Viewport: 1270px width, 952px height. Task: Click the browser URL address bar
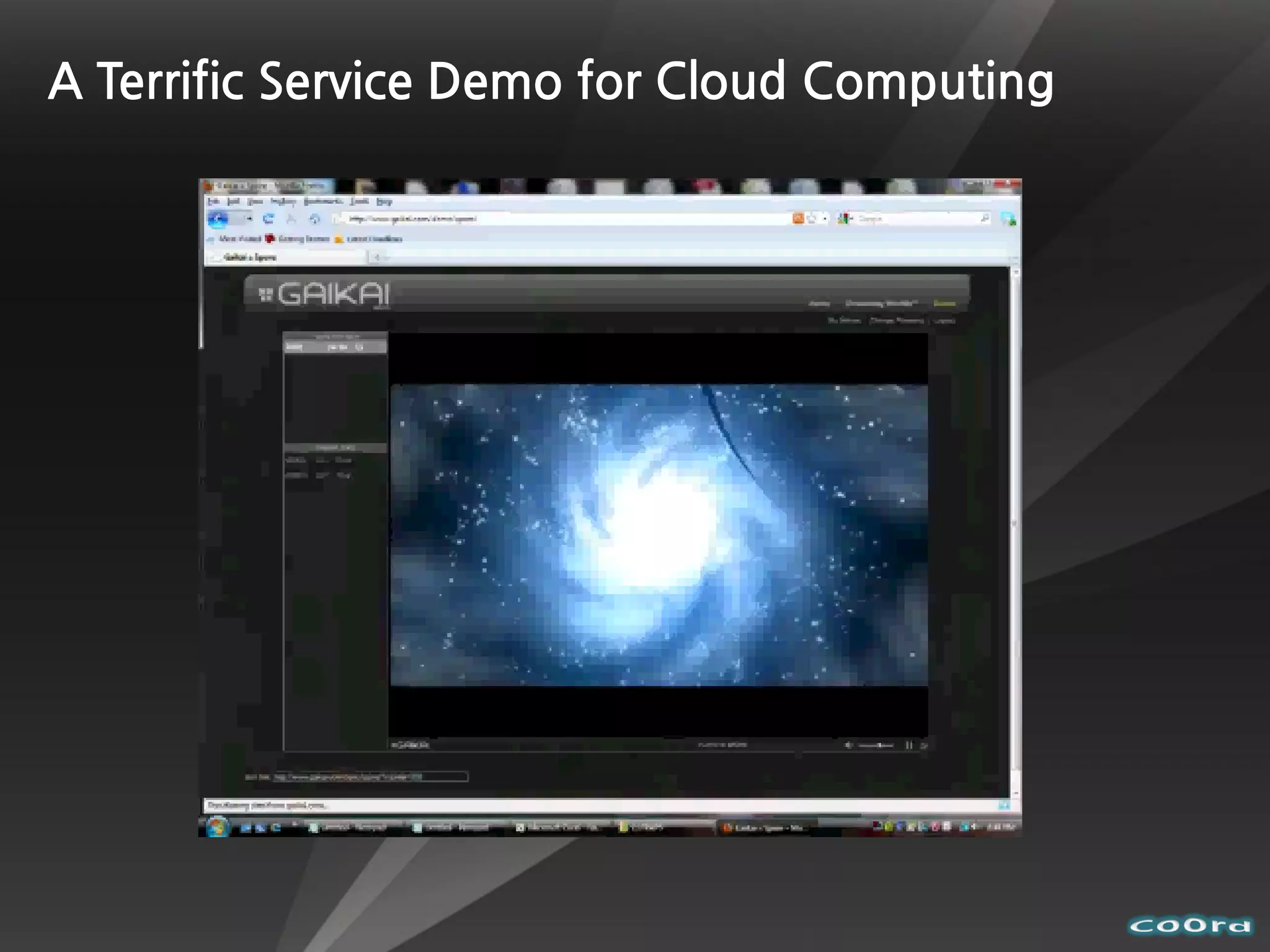click(561, 219)
